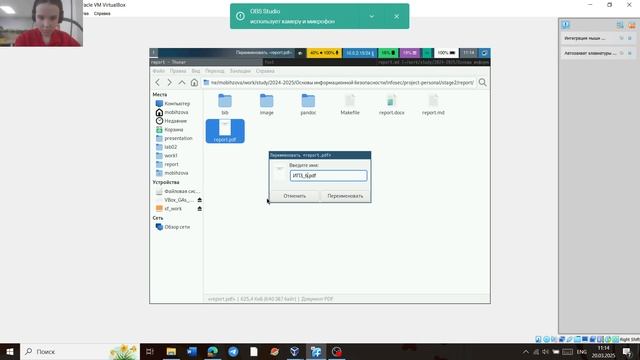Screen dimensions: 640x360
Task: Open Task View on the taskbar
Action: pos(150,351)
